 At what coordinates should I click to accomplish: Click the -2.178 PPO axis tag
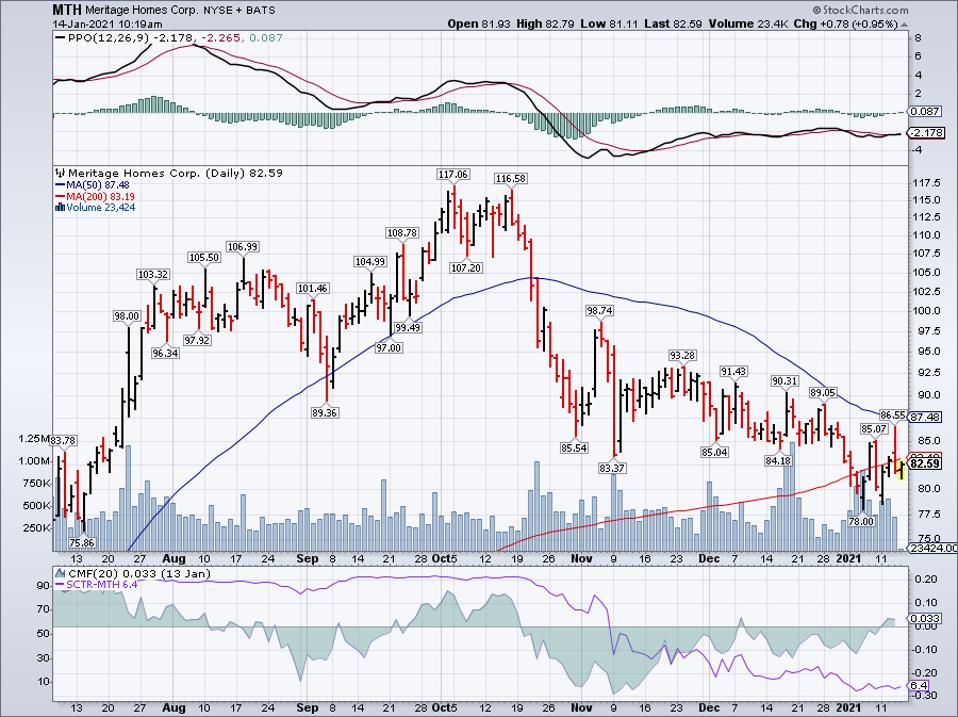pos(926,133)
